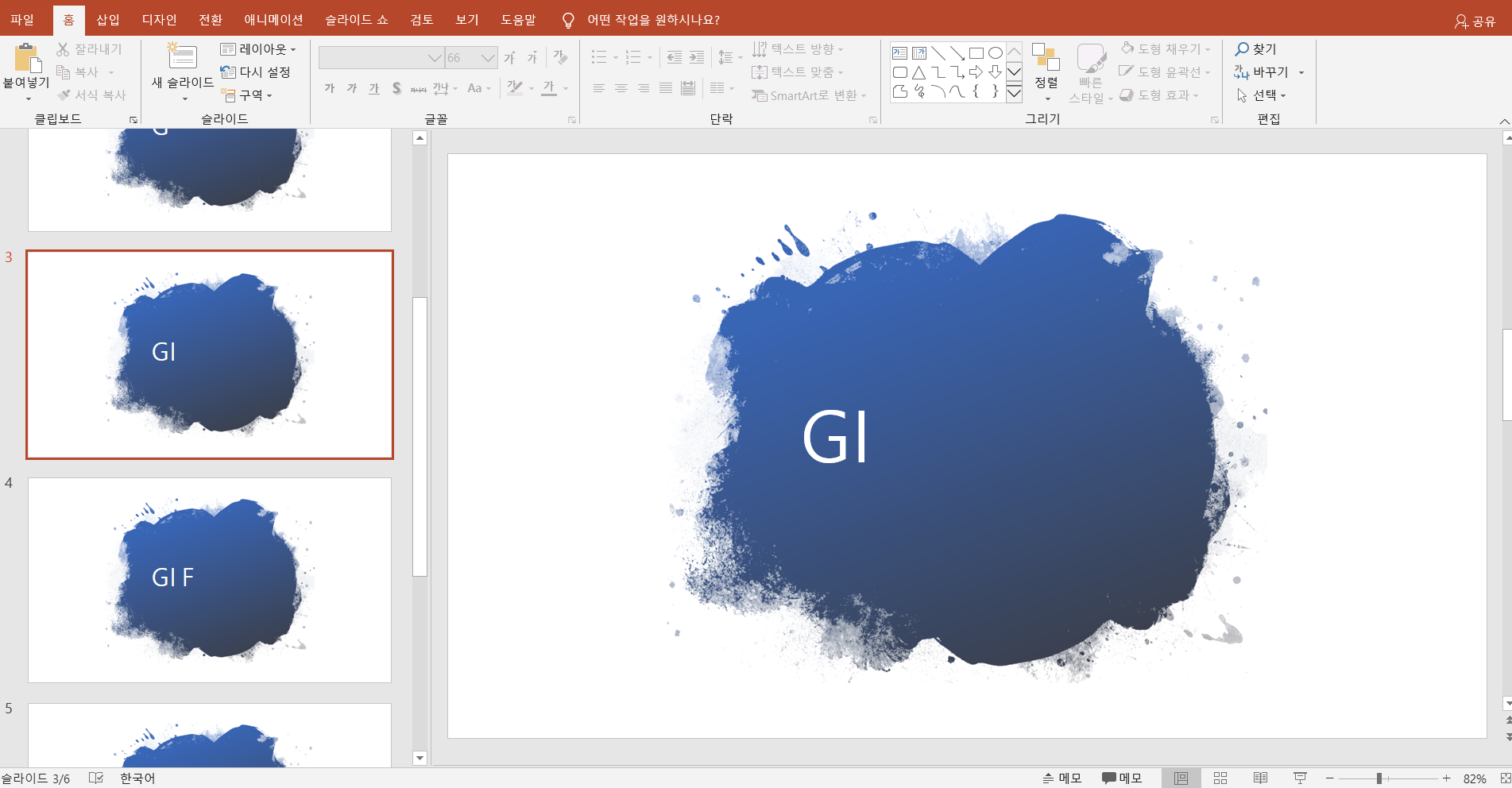Screen dimensions: 1512x788
Task: Open File (파일) tab
Action: click(22, 20)
